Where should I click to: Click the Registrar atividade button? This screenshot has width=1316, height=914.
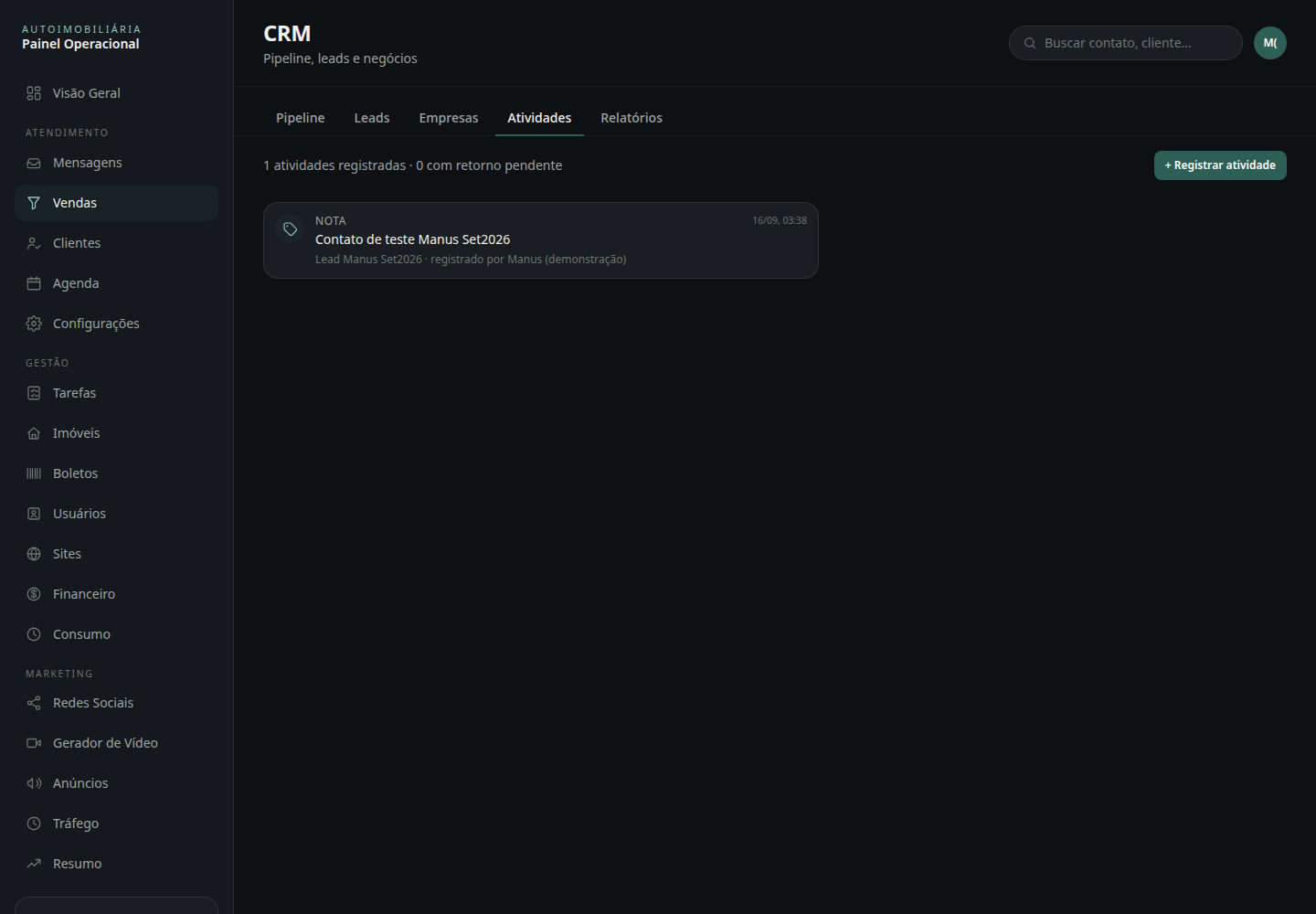1220,165
